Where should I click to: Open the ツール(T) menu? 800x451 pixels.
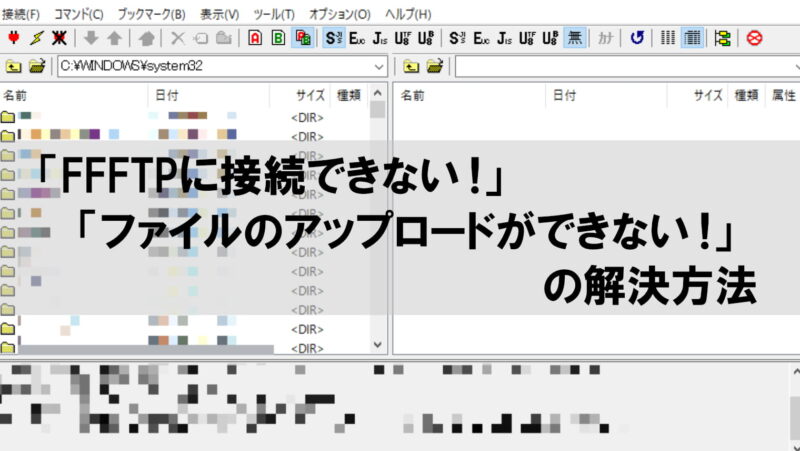[x=274, y=14]
